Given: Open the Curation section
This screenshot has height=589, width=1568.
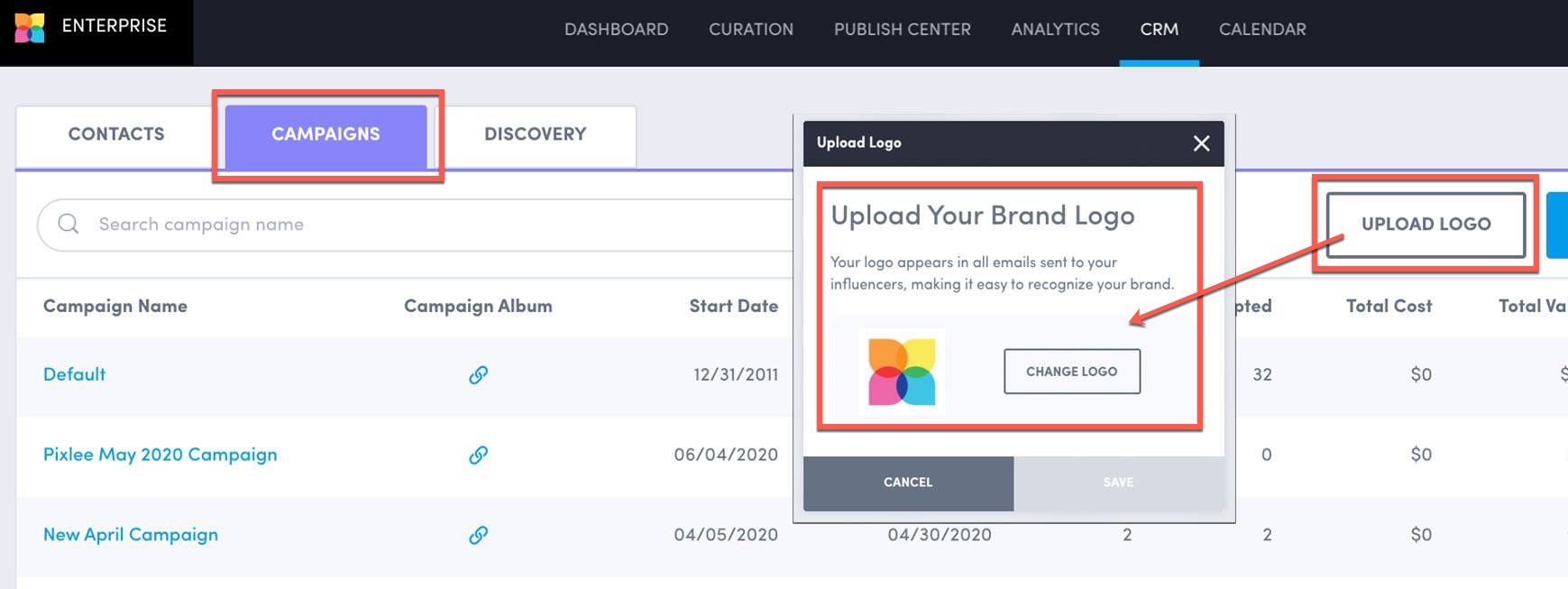Looking at the screenshot, I should point(751,28).
